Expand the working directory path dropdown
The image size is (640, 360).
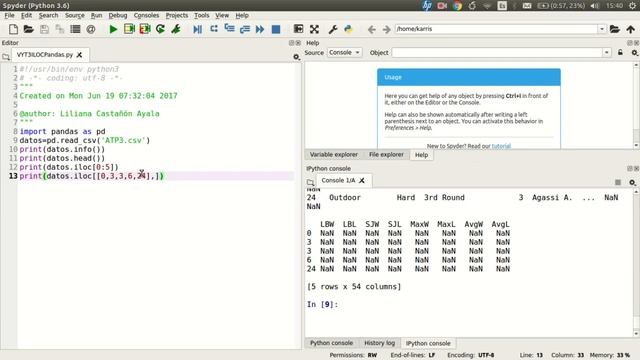click(602, 29)
